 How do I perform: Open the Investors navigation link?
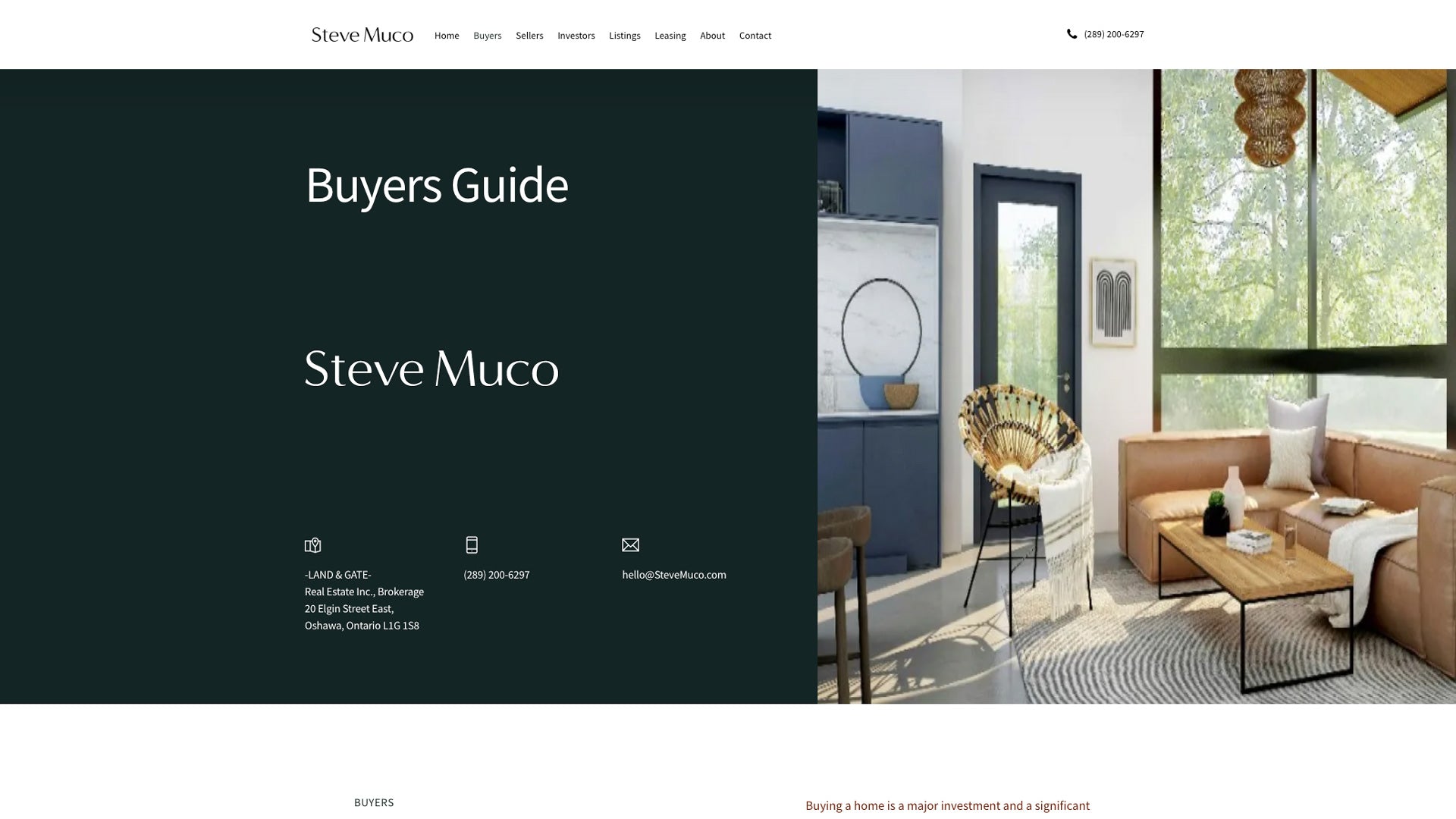coord(576,36)
